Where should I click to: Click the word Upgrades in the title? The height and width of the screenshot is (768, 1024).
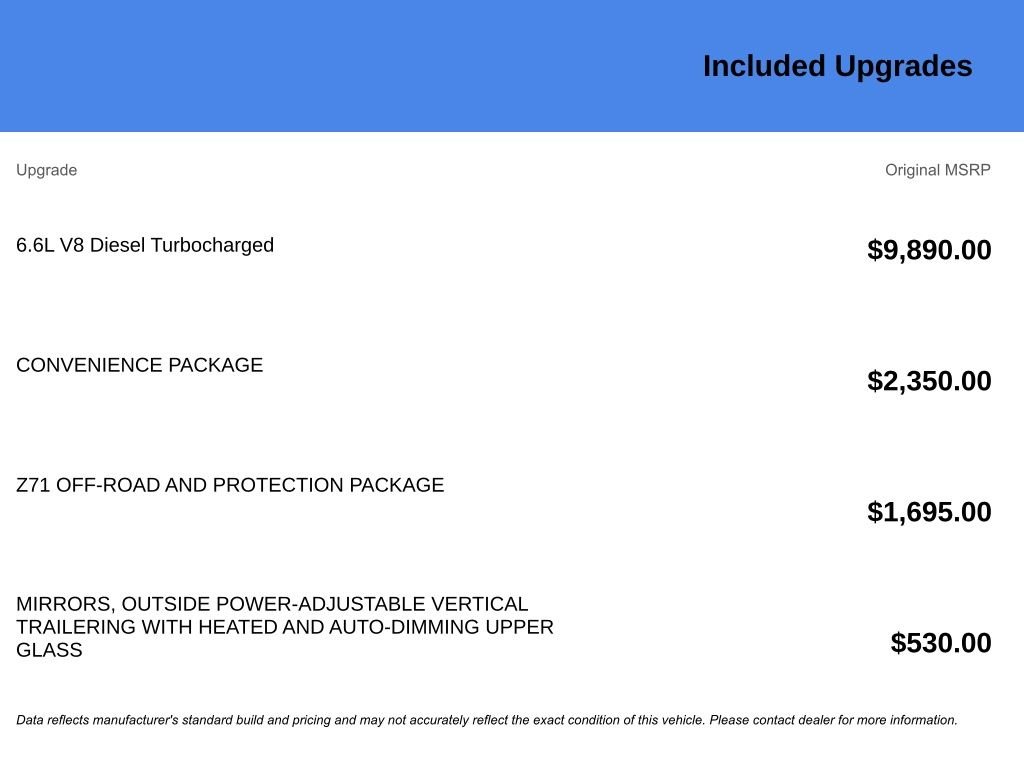tap(904, 67)
